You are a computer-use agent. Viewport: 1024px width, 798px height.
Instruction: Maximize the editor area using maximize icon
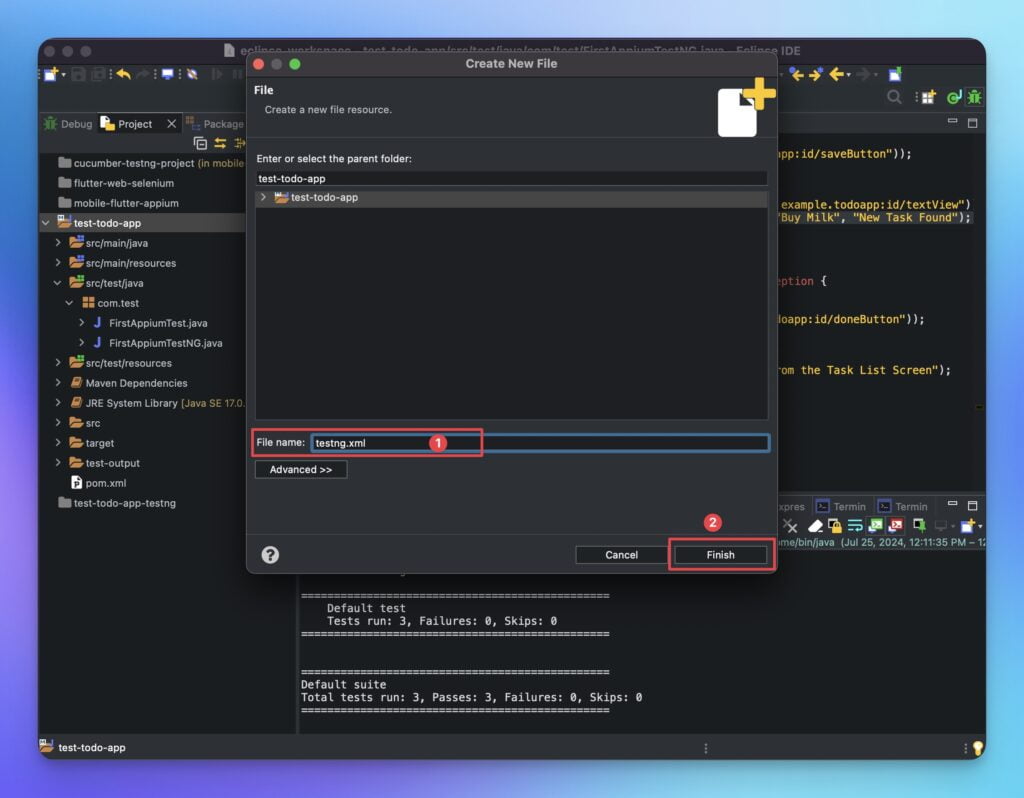972,123
